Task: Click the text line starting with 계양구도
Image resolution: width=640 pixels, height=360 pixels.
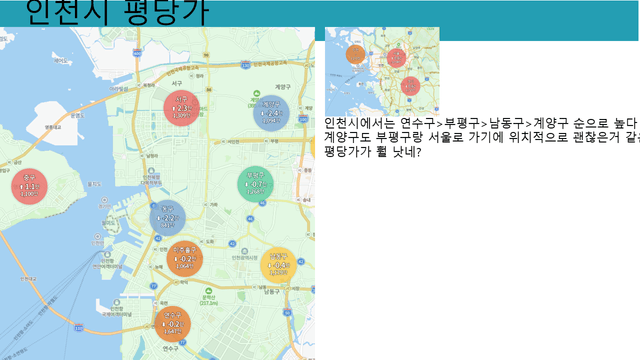Action: (482, 137)
